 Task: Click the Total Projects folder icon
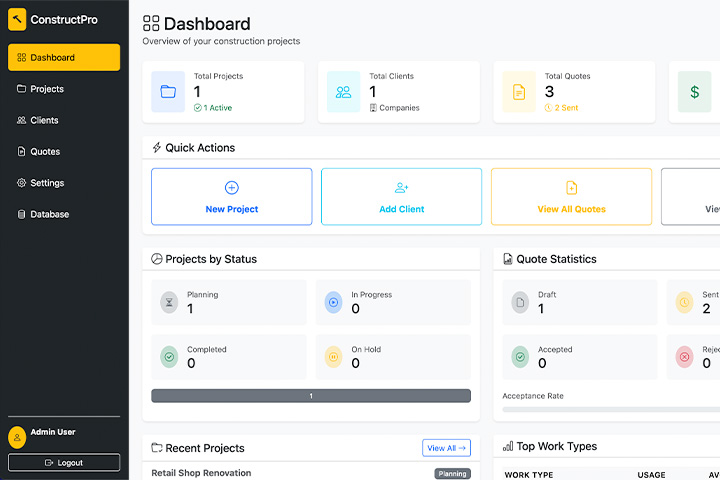[x=168, y=92]
